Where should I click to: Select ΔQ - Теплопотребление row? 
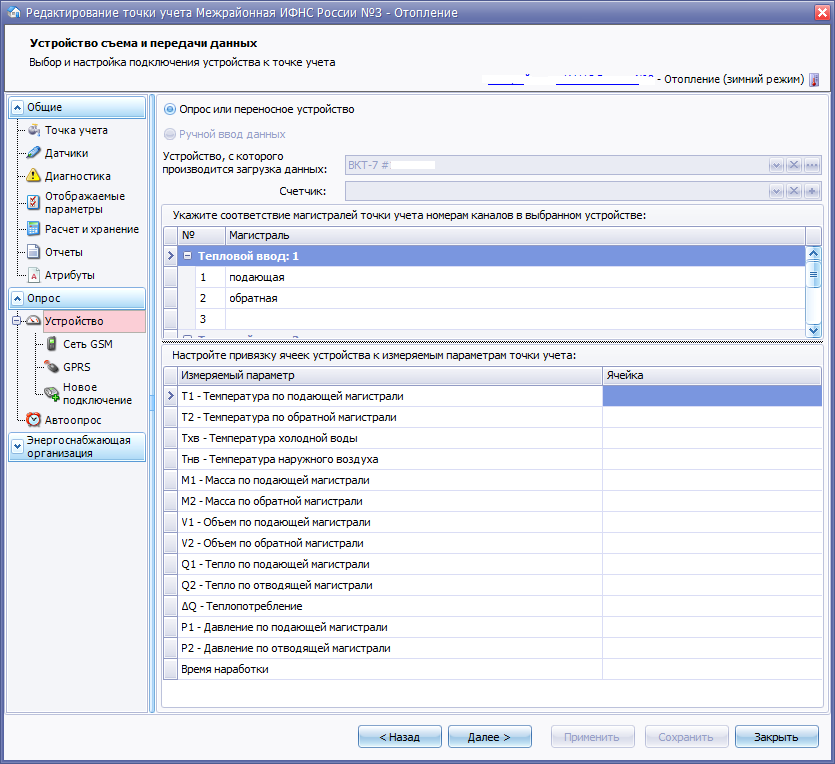tap(493, 606)
